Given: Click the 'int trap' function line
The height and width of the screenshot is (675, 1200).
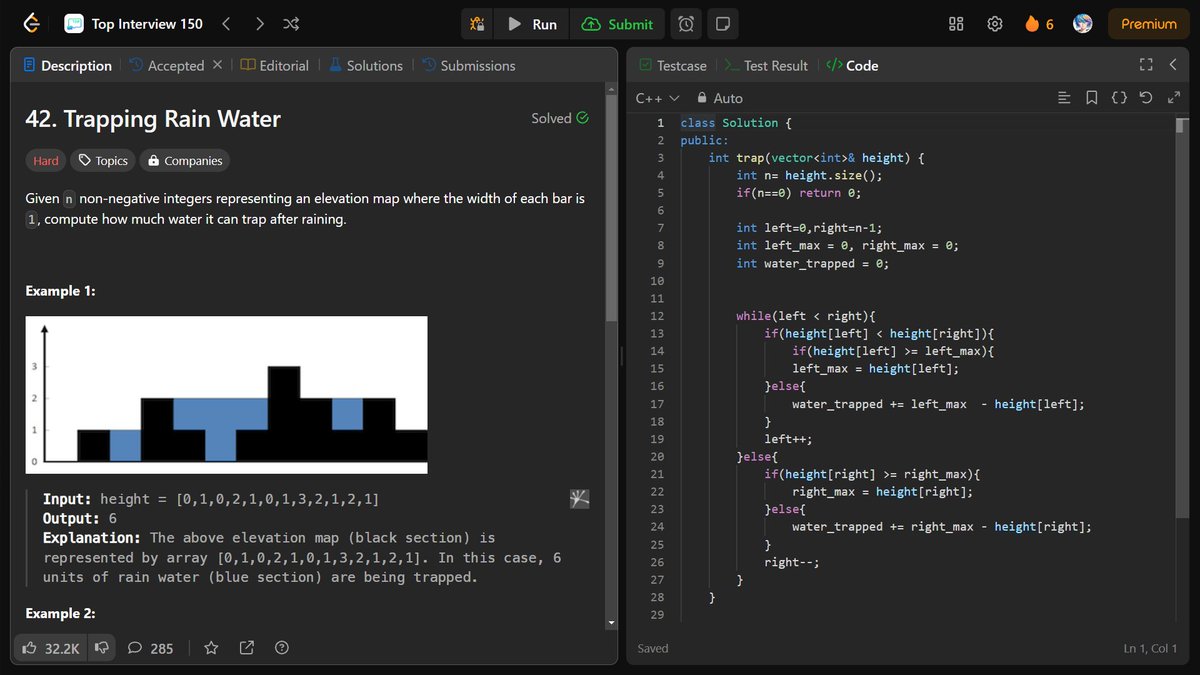Looking at the screenshot, I should (x=816, y=158).
